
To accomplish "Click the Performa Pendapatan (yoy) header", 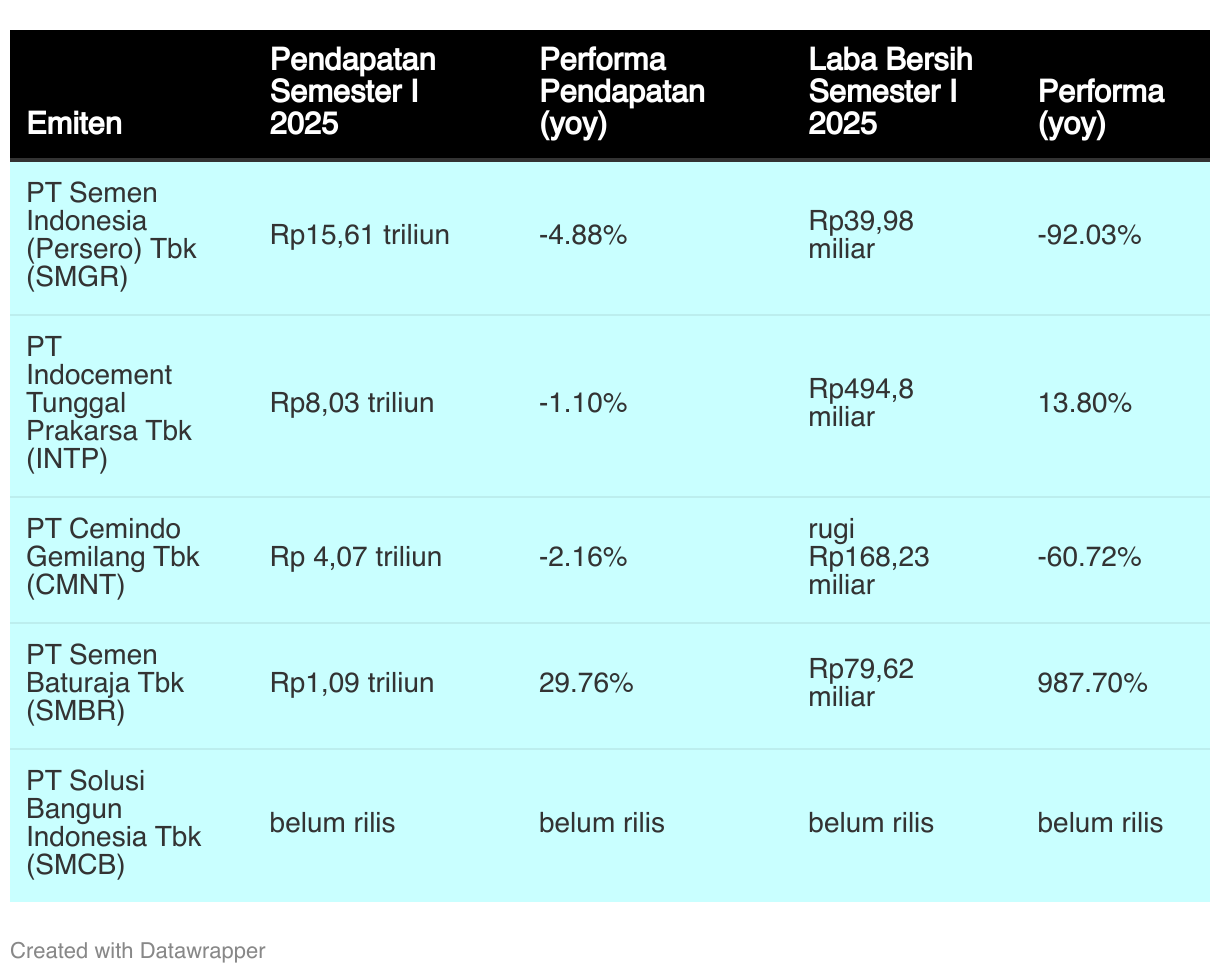I will pyautogui.click(x=622, y=92).
